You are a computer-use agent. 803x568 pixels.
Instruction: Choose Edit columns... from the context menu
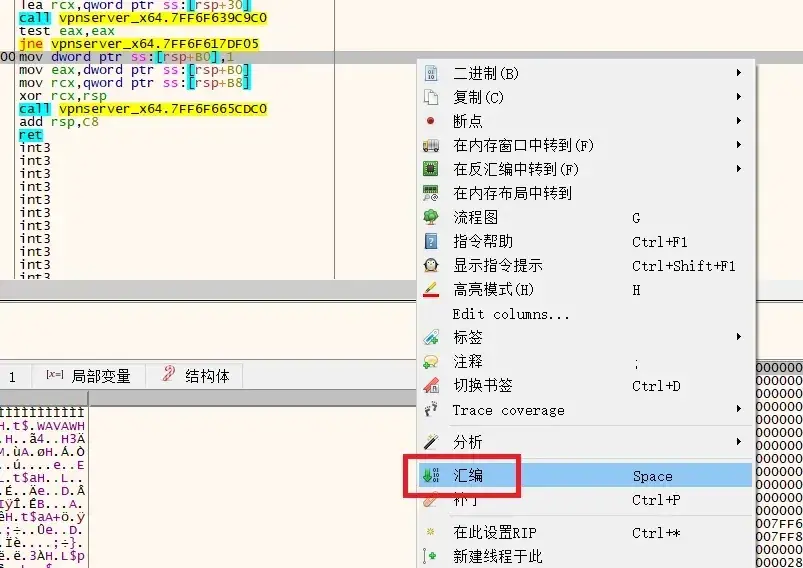(x=511, y=314)
